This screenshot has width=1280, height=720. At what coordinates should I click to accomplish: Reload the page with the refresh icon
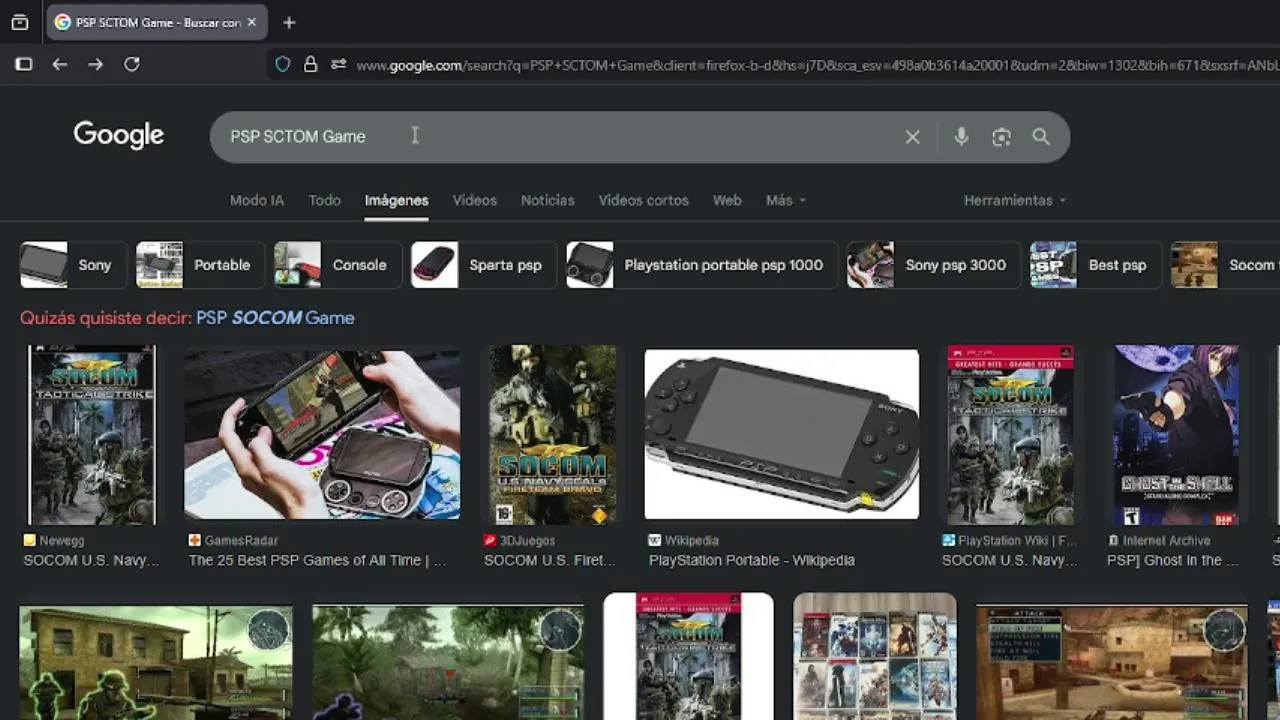(131, 64)
